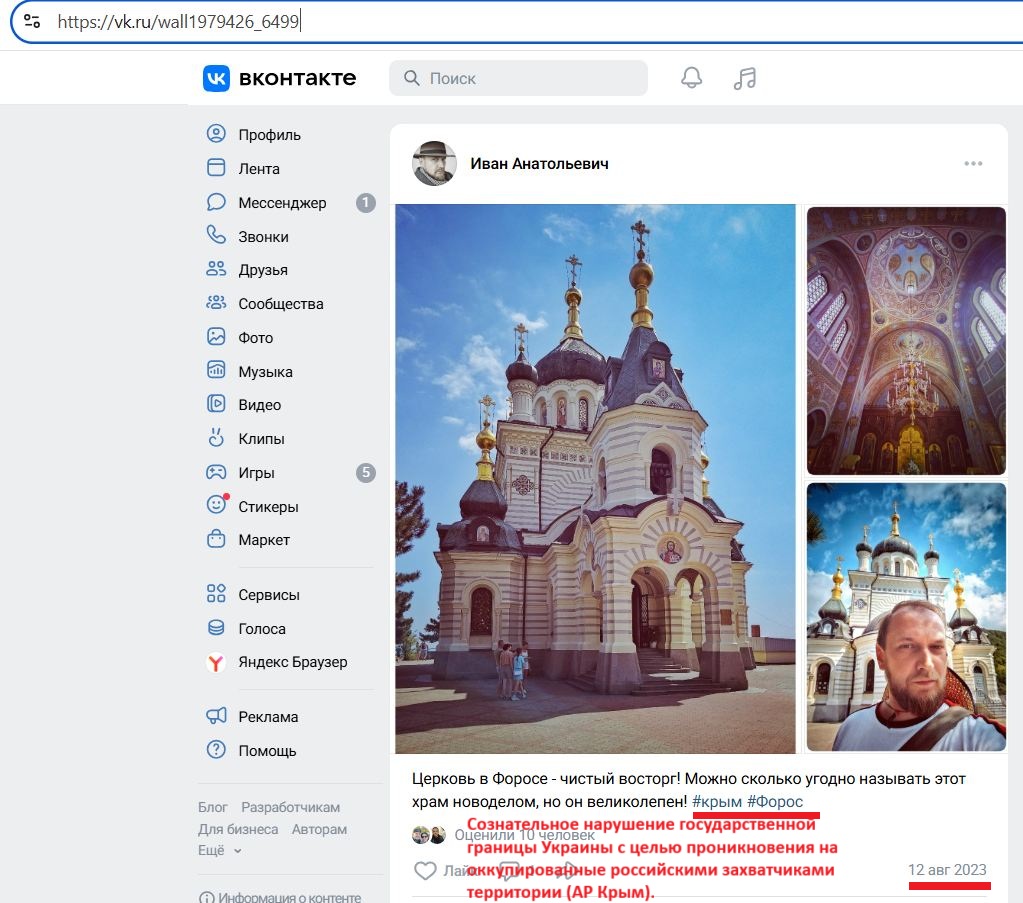
Task: Click the Музыка sidebar icon
Action: (216, 370)
